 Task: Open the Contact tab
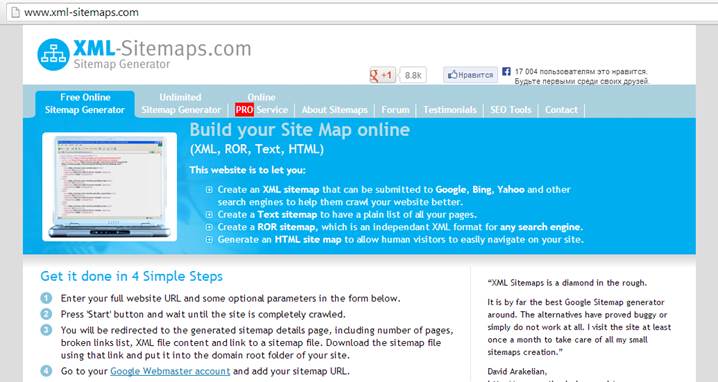pos(561,110)
